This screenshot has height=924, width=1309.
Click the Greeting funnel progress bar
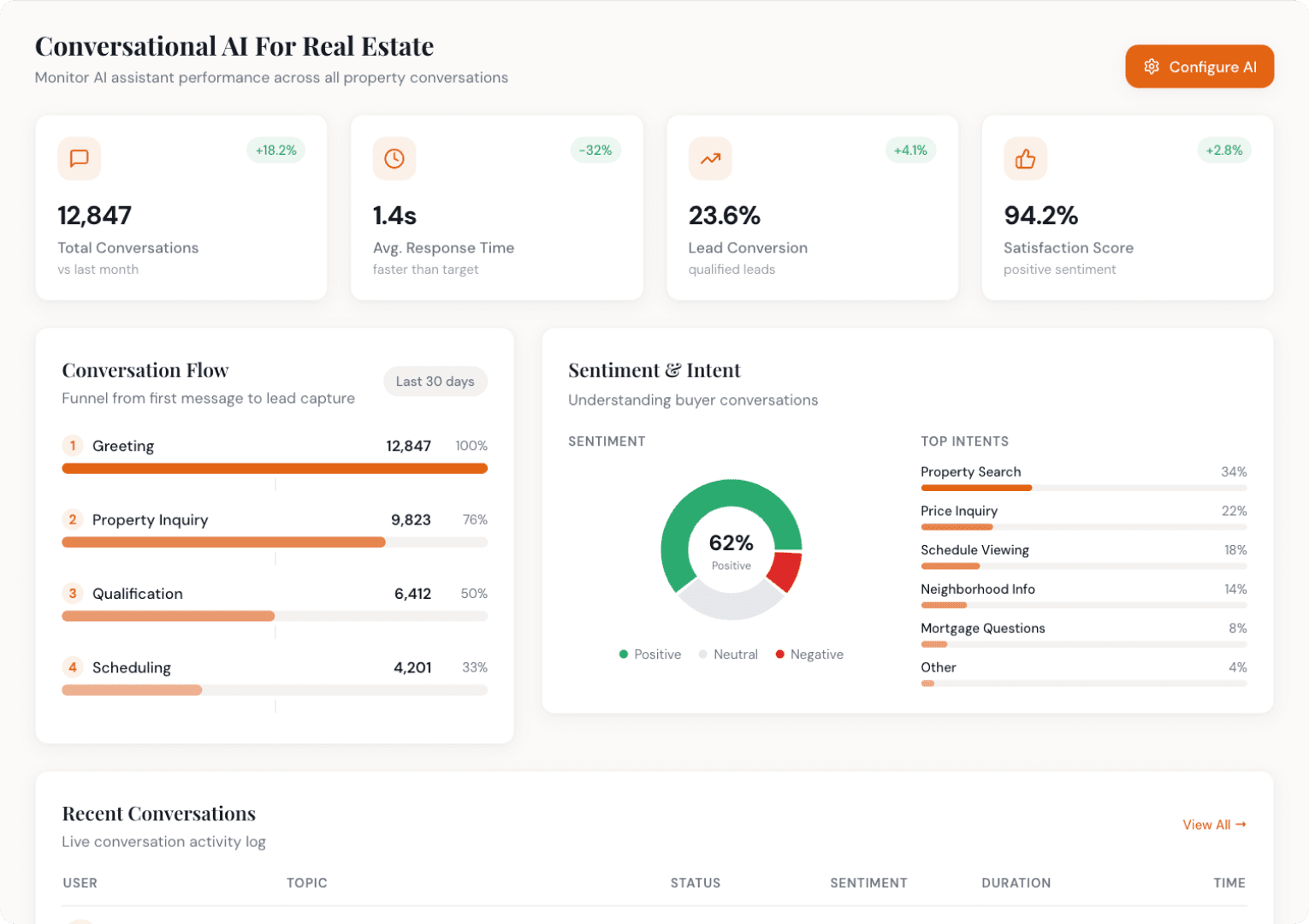(275, 468)
